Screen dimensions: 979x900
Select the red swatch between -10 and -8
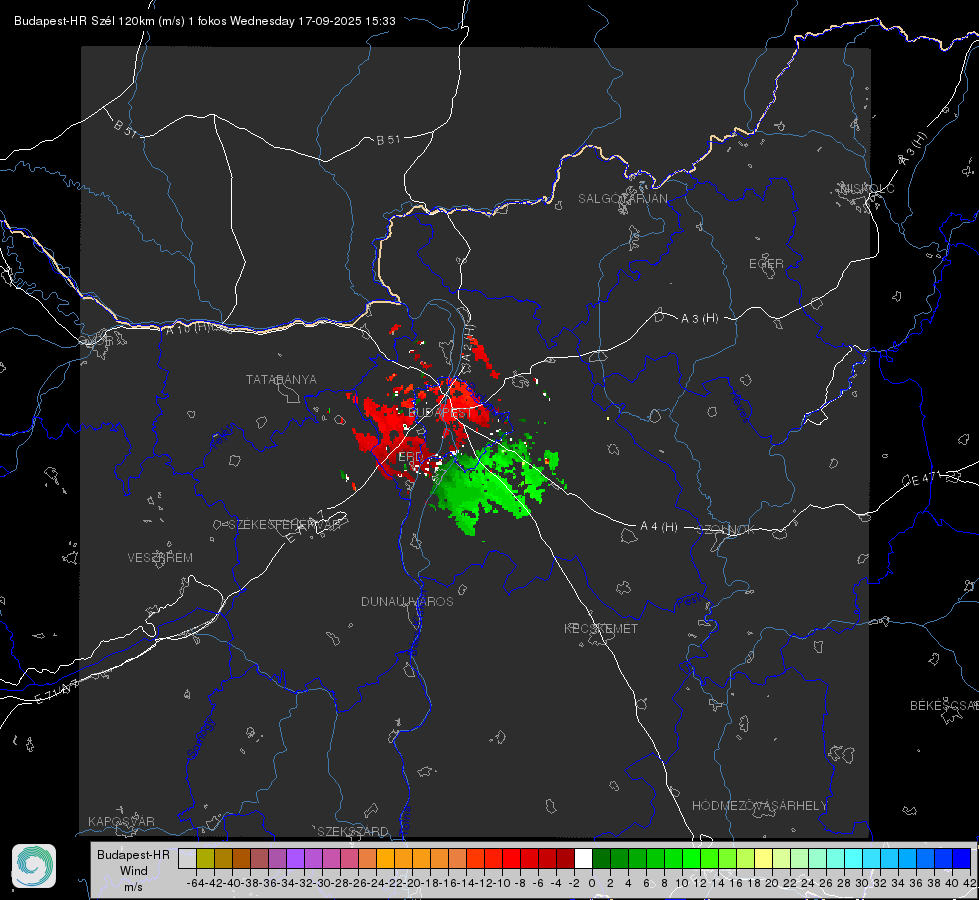click(x=511, y=858)
